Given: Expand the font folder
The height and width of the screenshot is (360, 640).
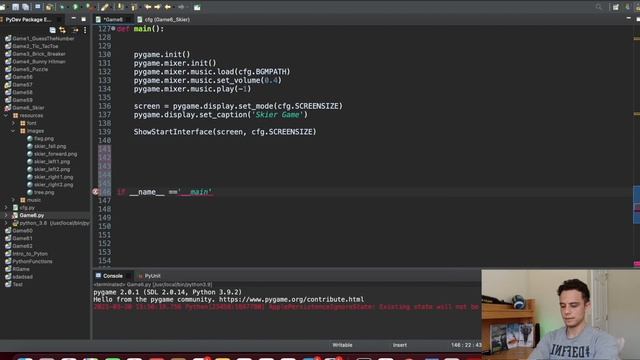Looking at the screenshot, I should tap(13, 123).
